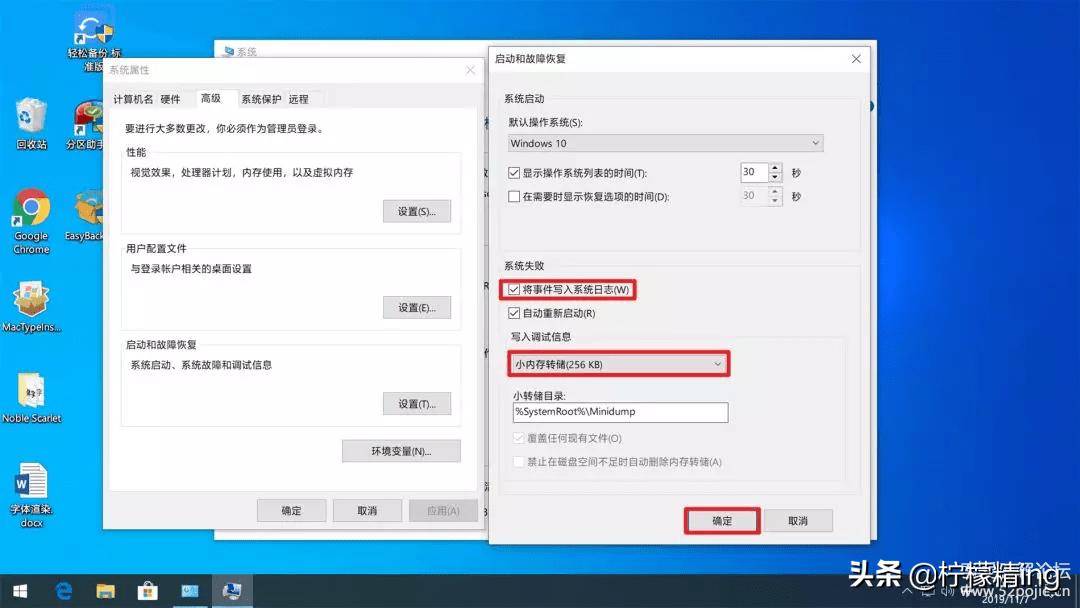Open the 默认操作系统 dropdown showing Windows 10
1080x608 pixels.
[x=665, y=142]
